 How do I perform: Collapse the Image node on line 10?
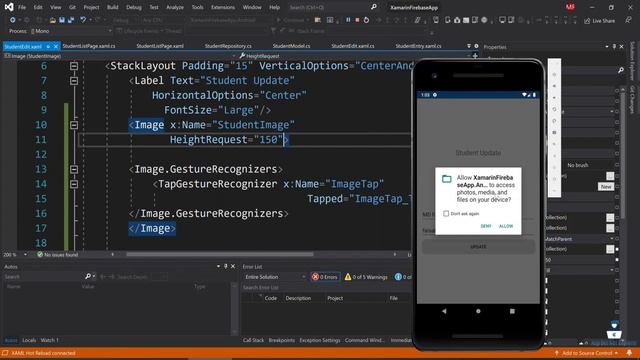74,125
